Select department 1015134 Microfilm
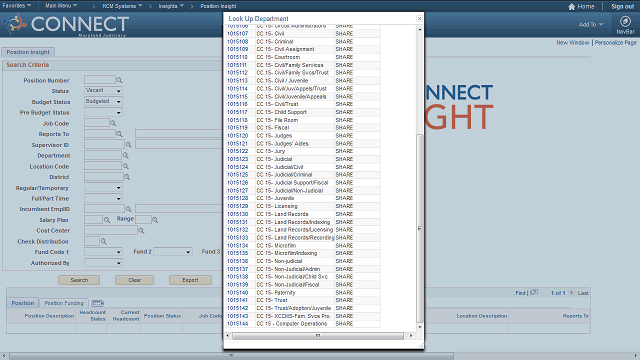The width and height of the screenshot is (640, 360). coord(238,245)
